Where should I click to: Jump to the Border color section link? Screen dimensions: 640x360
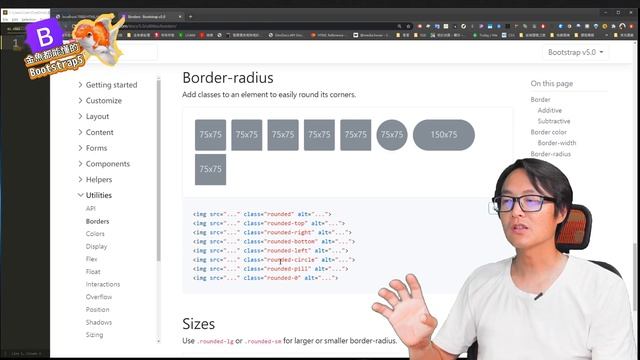[x=549, y=132]
